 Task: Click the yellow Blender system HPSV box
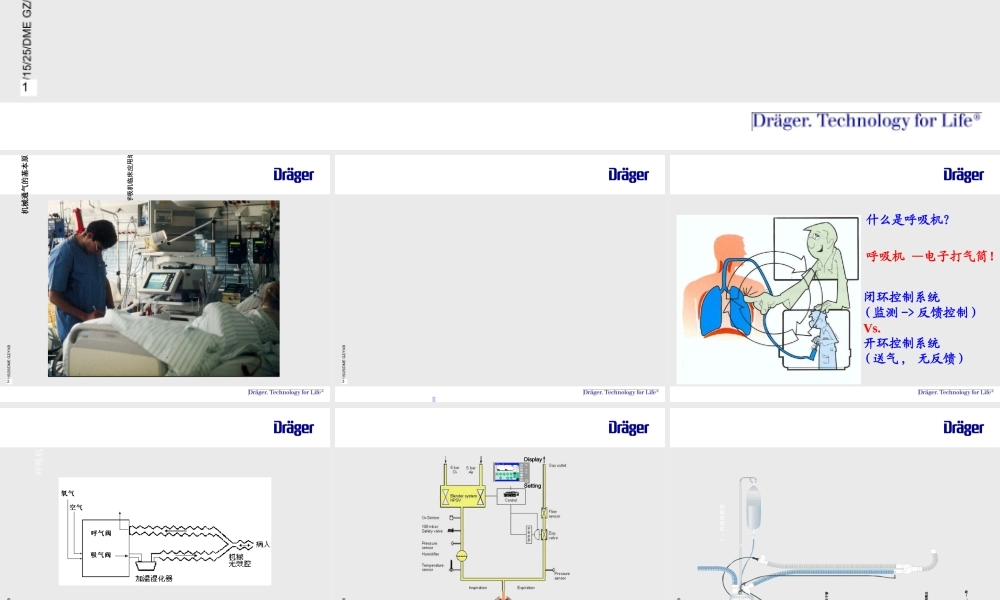point(463,496)
